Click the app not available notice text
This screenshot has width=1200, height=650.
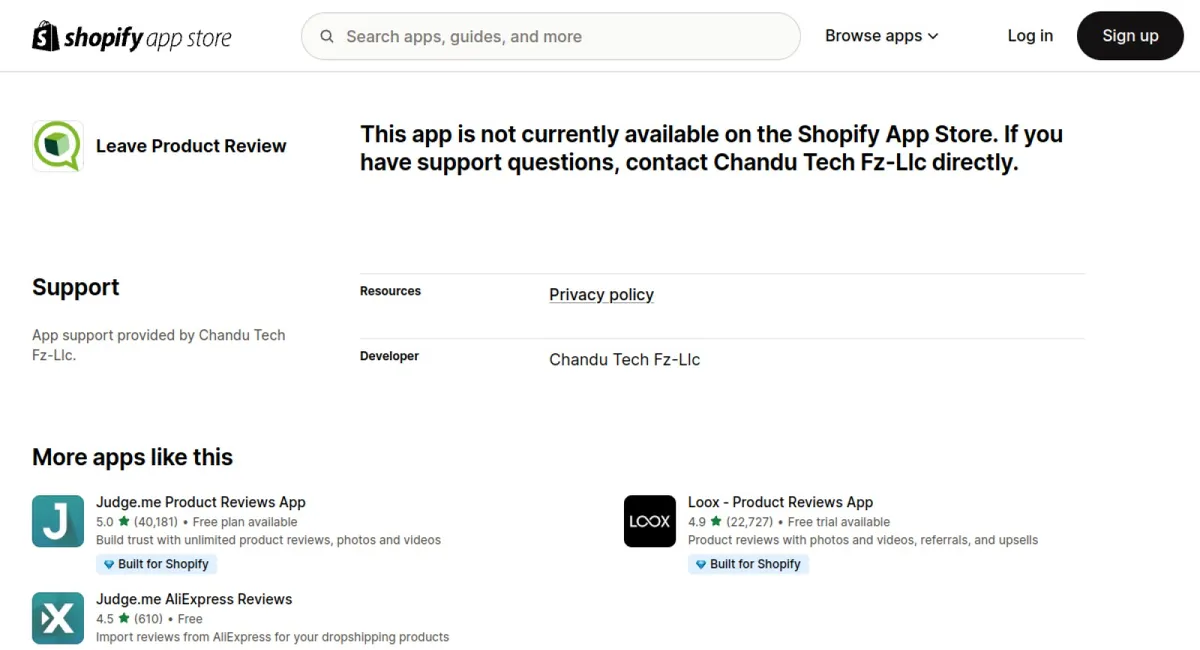point(711,148)
